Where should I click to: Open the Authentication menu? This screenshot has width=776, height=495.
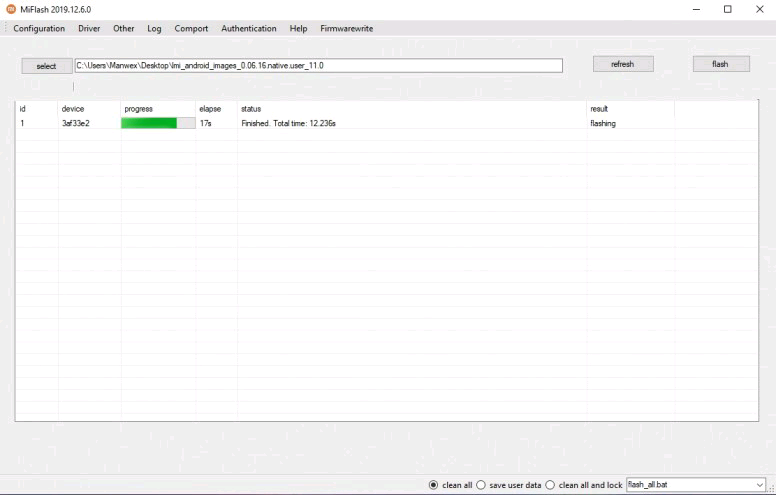click(x=249, y=29)
